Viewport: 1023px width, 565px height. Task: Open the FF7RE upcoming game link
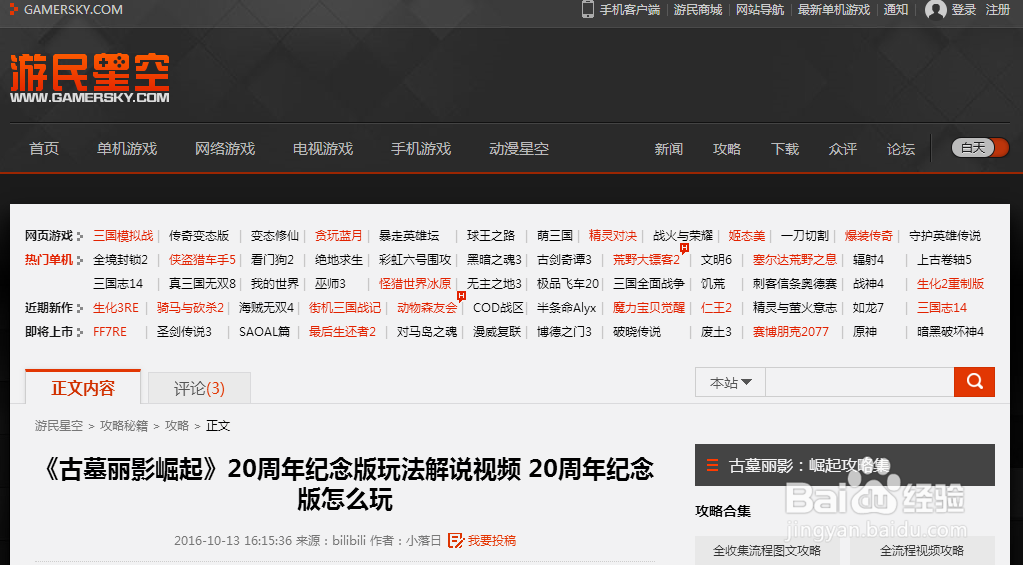(110, 332)
